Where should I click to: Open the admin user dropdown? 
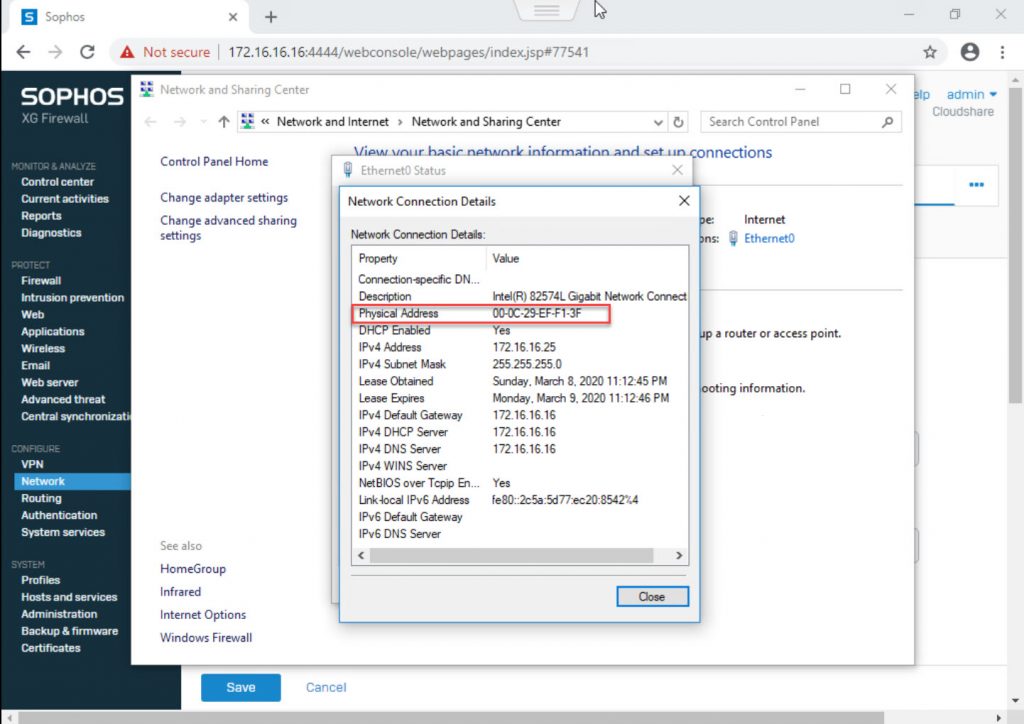[x=972, y=95]
